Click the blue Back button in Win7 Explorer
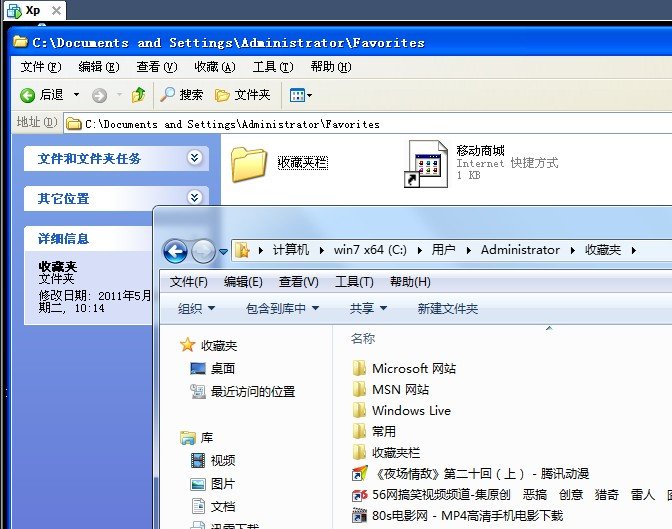Screen dimensions: 672x529 pos(175,251)
